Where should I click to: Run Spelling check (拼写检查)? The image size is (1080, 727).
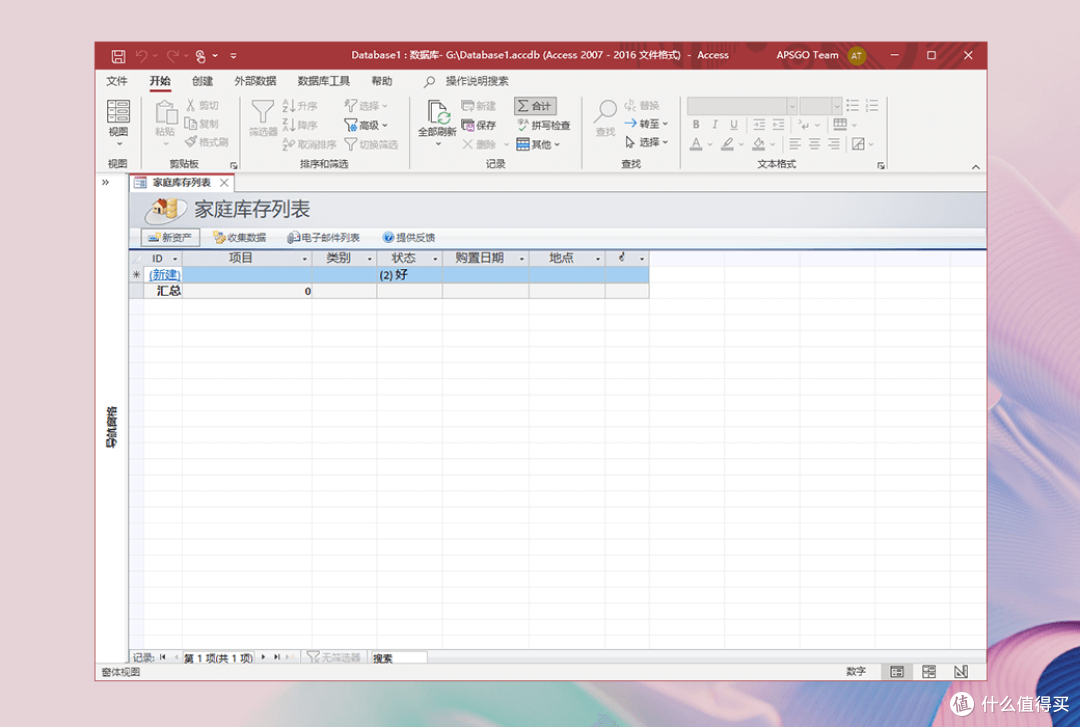tap(543, 125)
